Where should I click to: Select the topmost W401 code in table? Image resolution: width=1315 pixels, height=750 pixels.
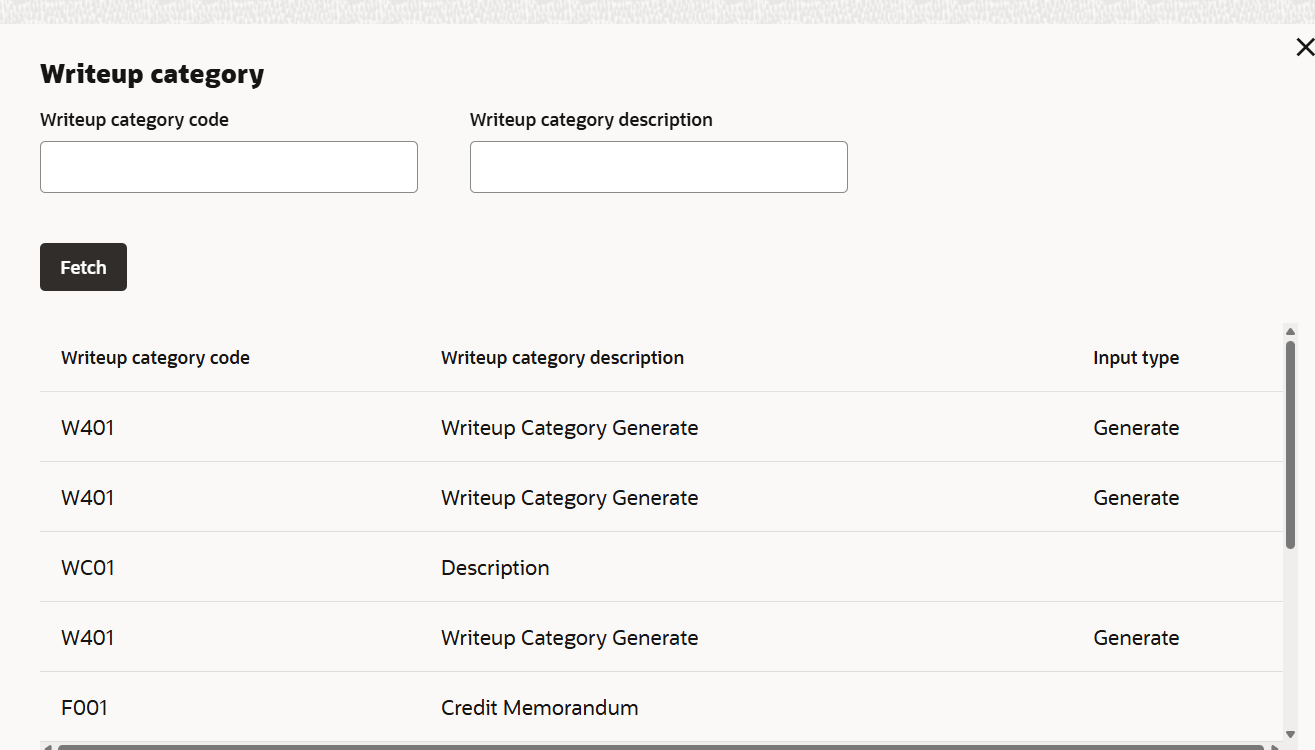[88, 428]
